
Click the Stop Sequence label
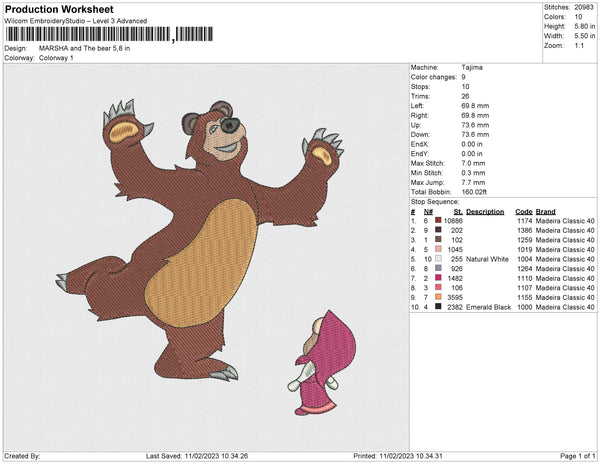click(435, 202)
